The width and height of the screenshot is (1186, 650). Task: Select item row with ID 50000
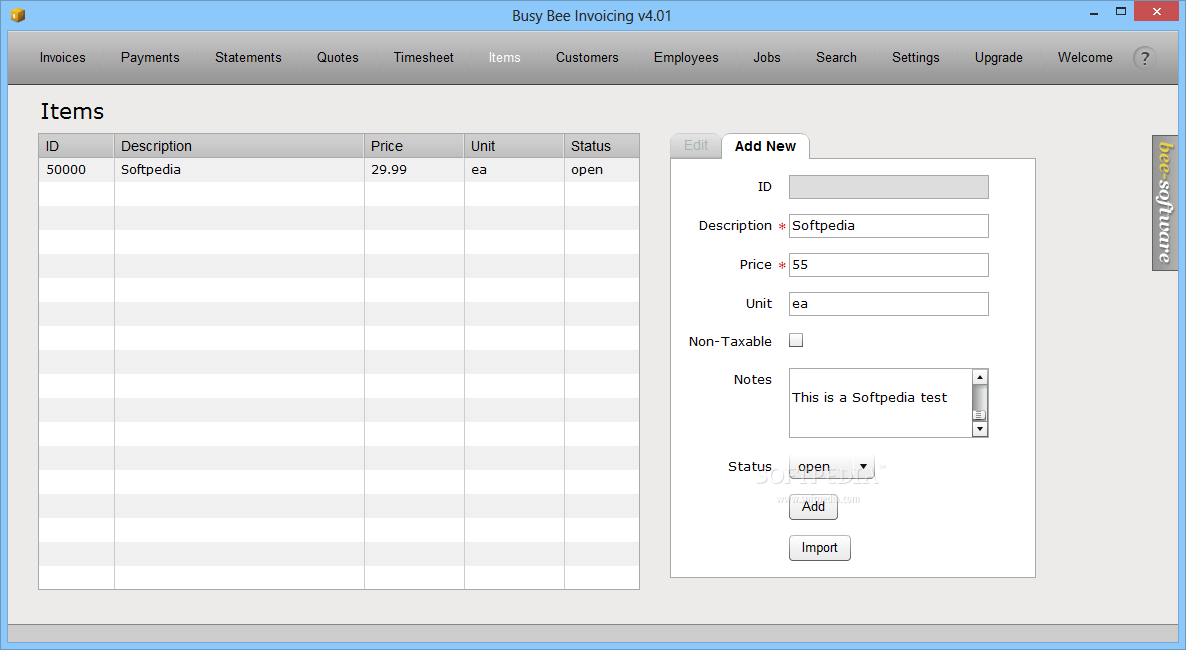[339, 169]
